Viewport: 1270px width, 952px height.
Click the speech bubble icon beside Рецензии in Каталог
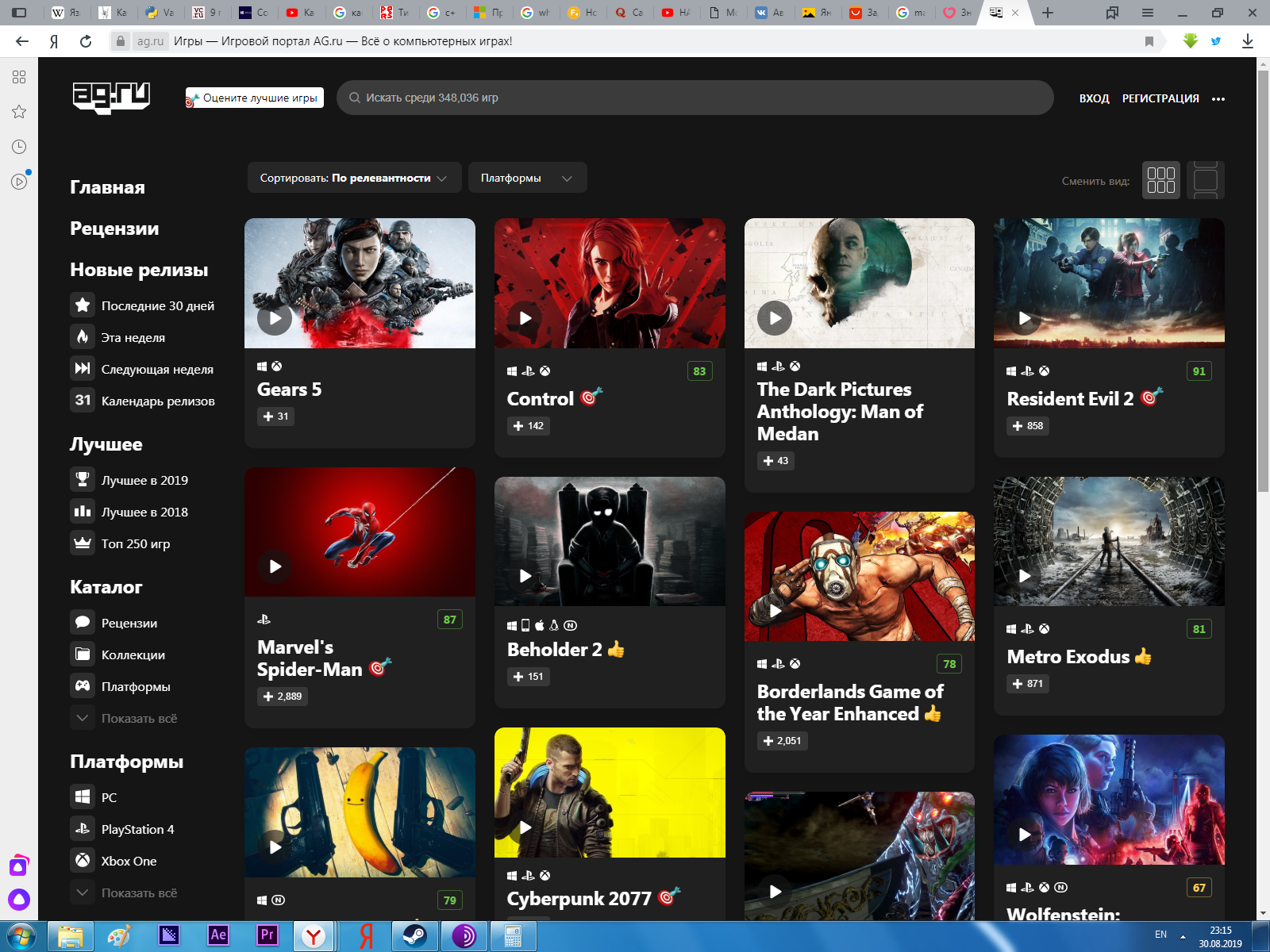pyautogui.click(x=83, y=622)
